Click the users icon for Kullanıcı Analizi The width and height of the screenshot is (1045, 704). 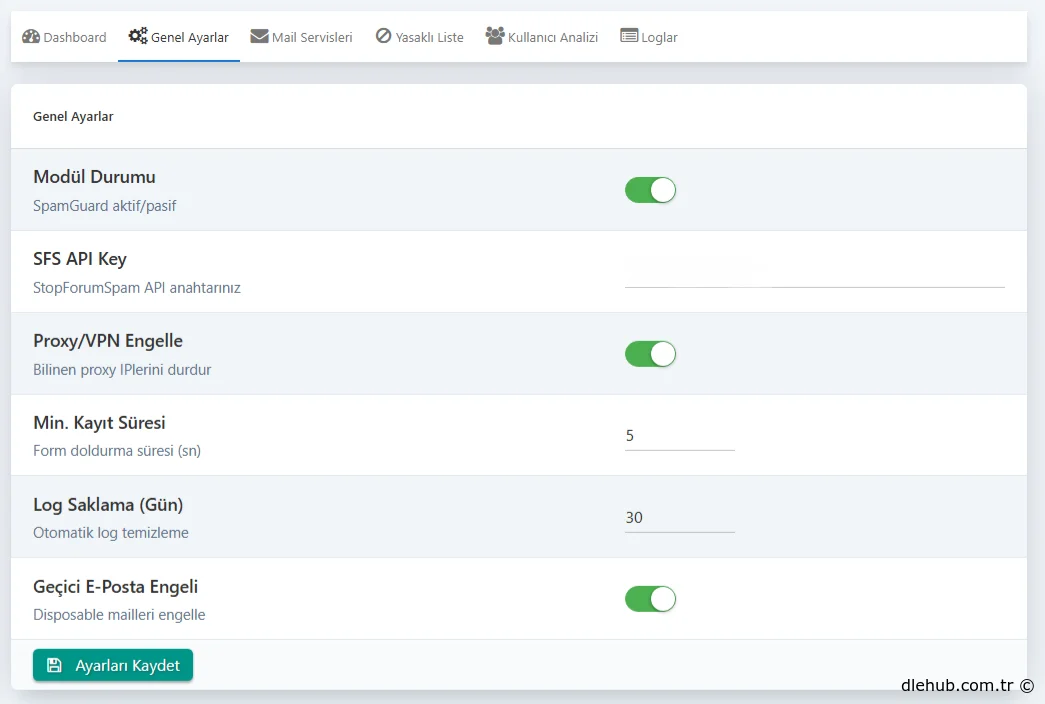pyautogui.click(x=495, y=36)
